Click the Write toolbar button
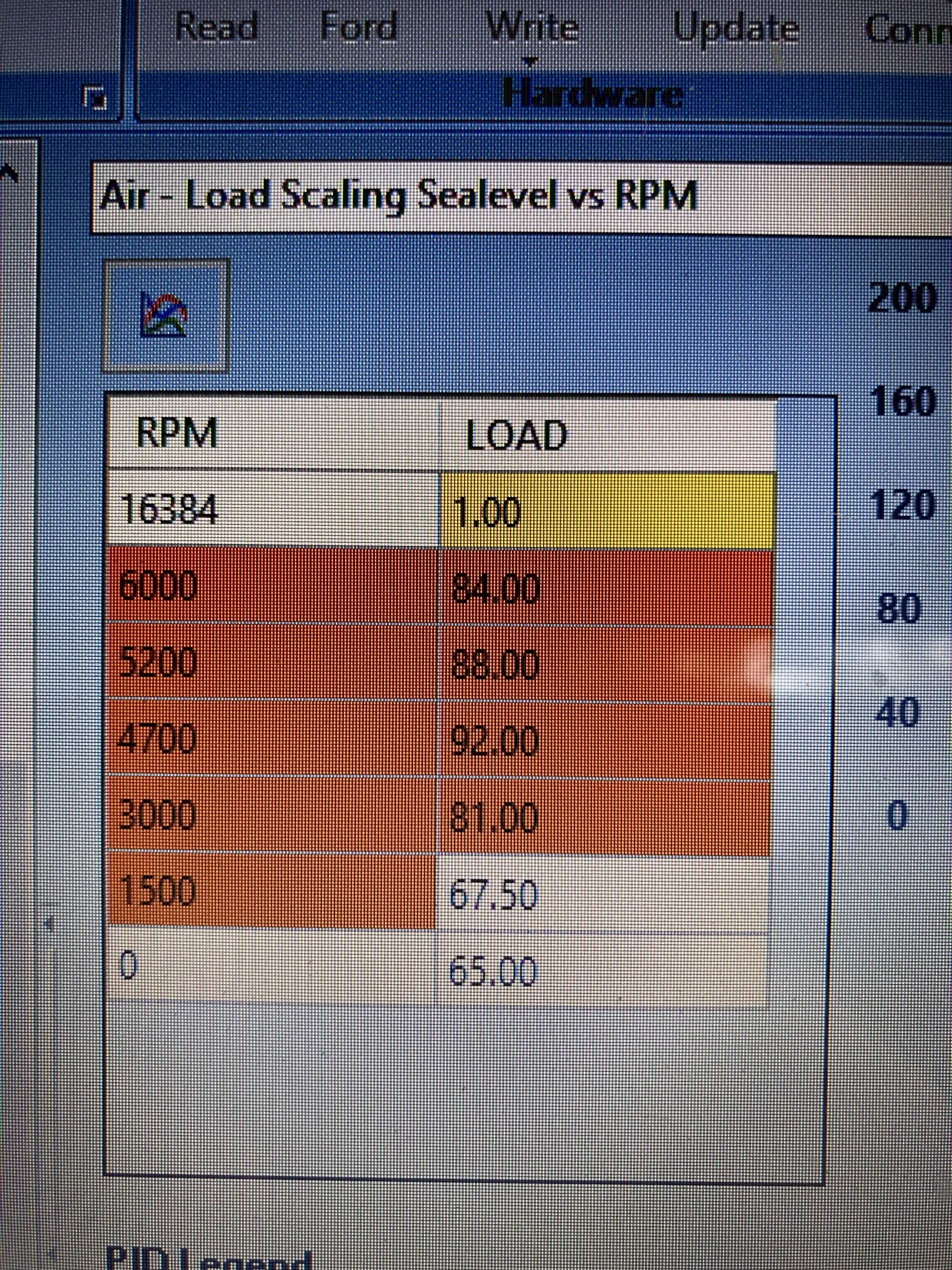The width and height of the screenshot is (952, 1270). point(532,27)
